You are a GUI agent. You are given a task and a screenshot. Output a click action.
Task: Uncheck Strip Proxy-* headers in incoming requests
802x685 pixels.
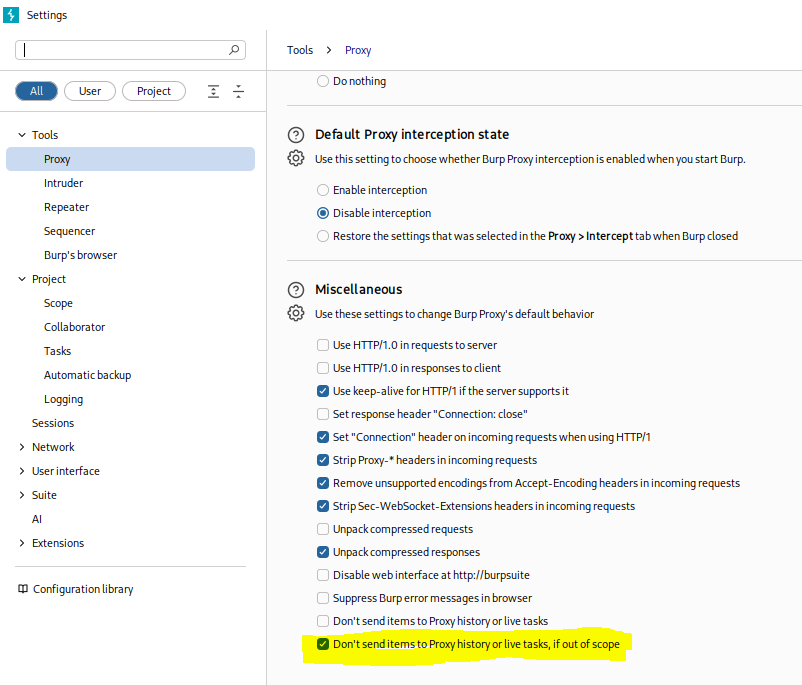[x=323, y=460]
